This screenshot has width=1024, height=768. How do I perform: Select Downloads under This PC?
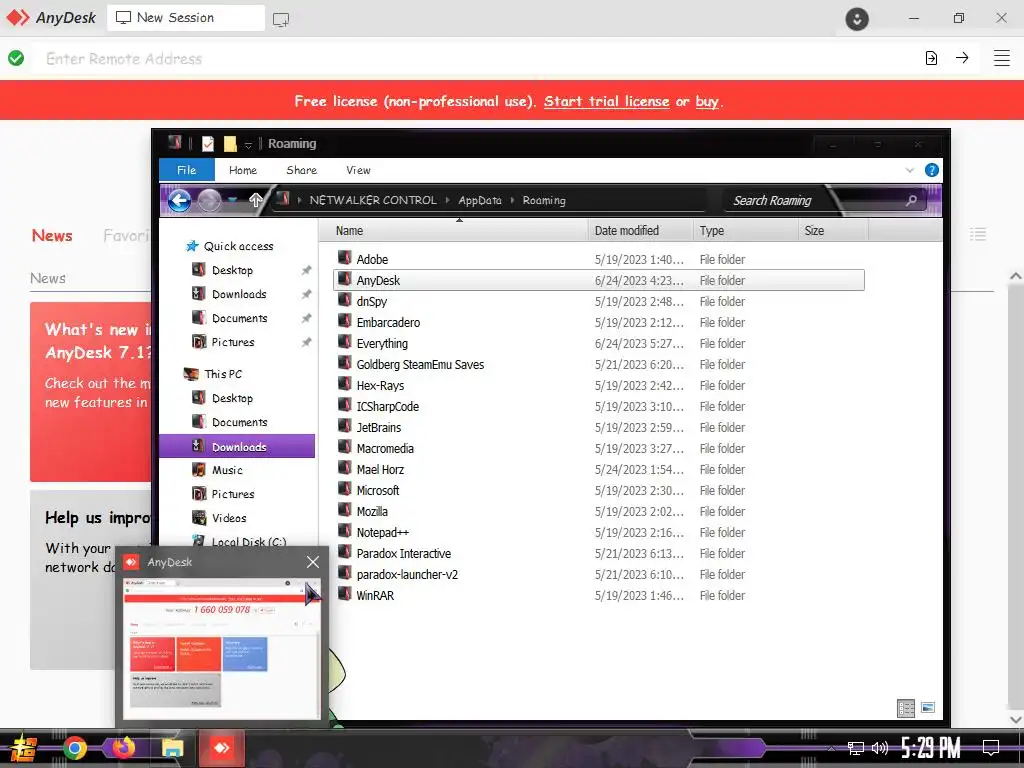coord(238,447)
